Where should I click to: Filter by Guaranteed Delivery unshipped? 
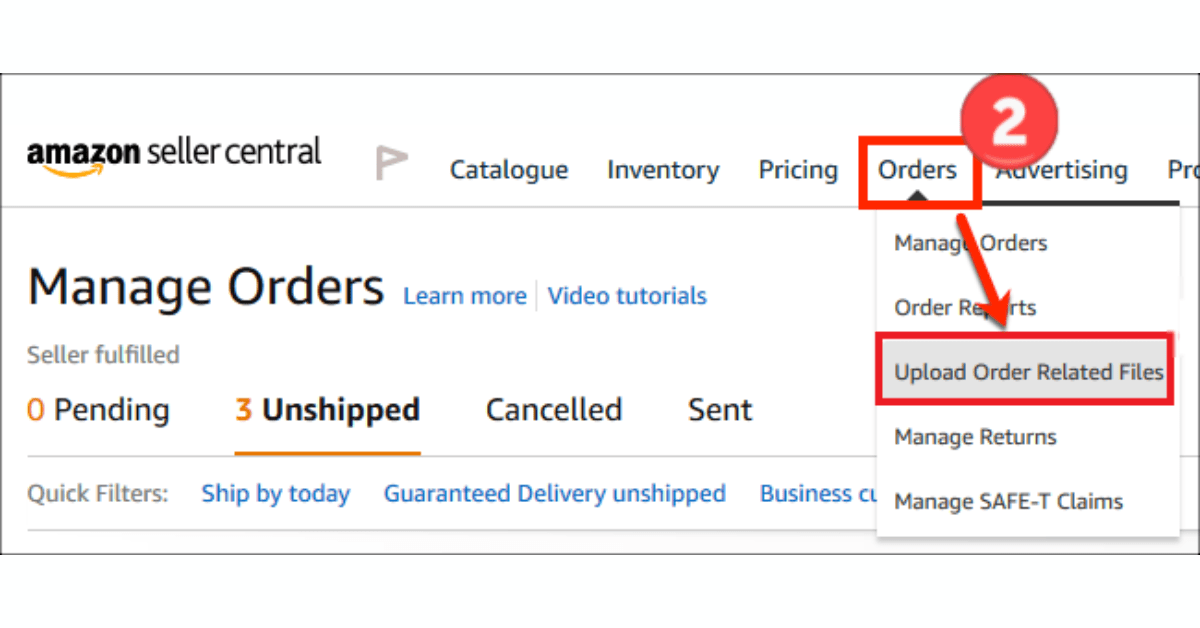pos(554,493)
